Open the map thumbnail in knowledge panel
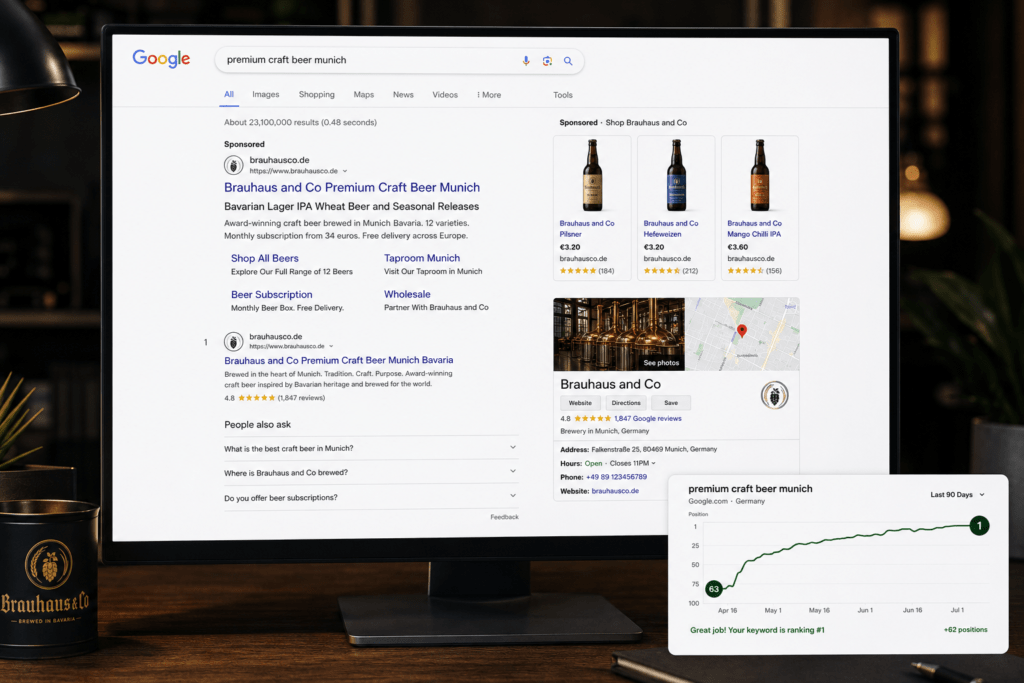Image resolution: width=1024 pixels, height=683 pixels. point(742,334)
